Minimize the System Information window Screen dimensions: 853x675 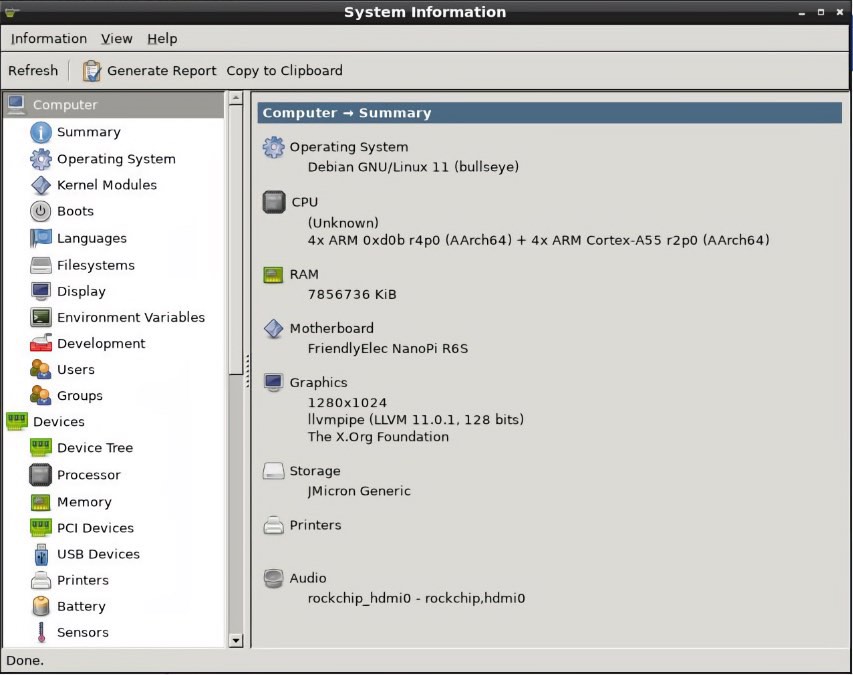pyautogui.click(x=801, y=13)
